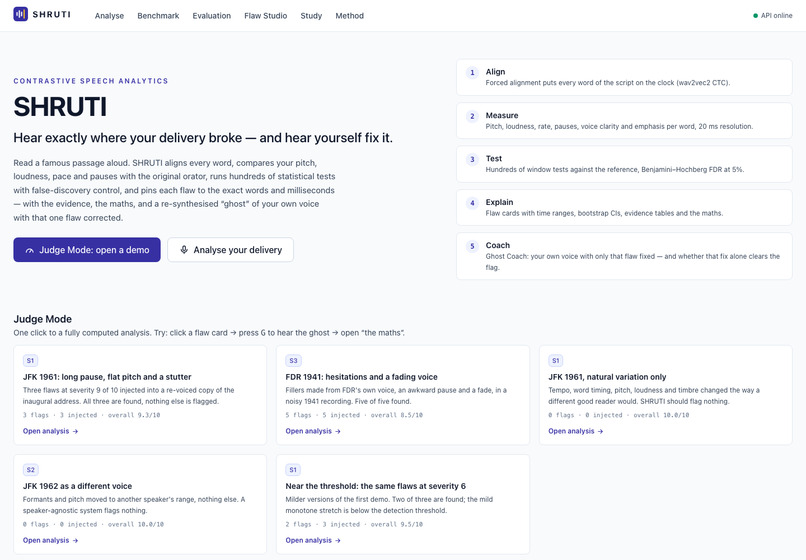
Task: Click the S2 badge on JFK 1962 card
Action: (31, 469)
